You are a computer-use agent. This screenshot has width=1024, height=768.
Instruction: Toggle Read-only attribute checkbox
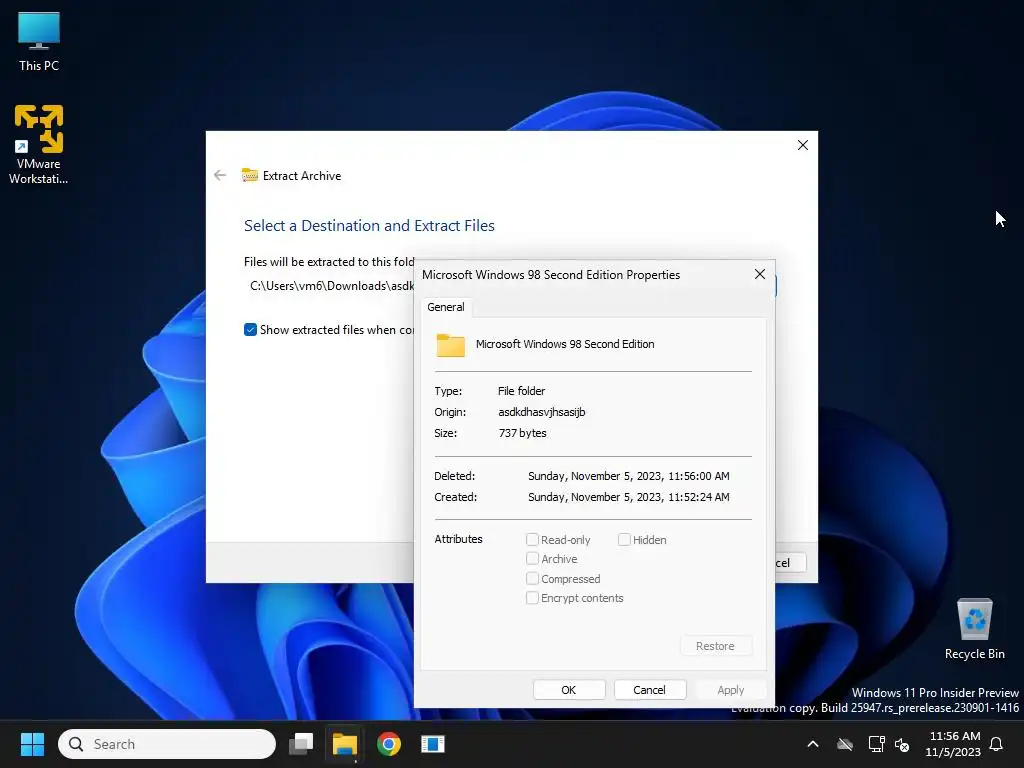(532, 539)
